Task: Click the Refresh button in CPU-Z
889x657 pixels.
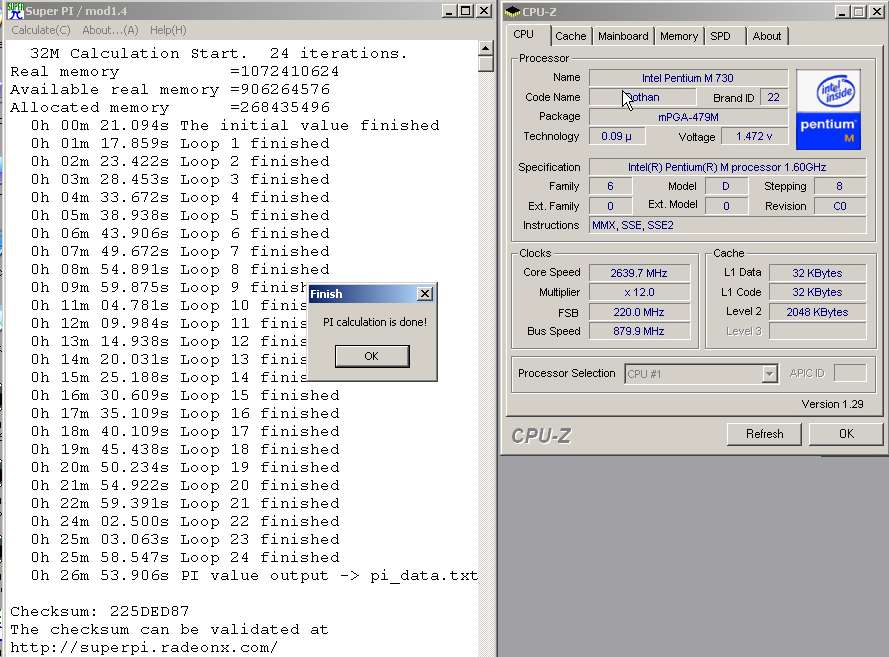Action: click(x=764, y=434)
